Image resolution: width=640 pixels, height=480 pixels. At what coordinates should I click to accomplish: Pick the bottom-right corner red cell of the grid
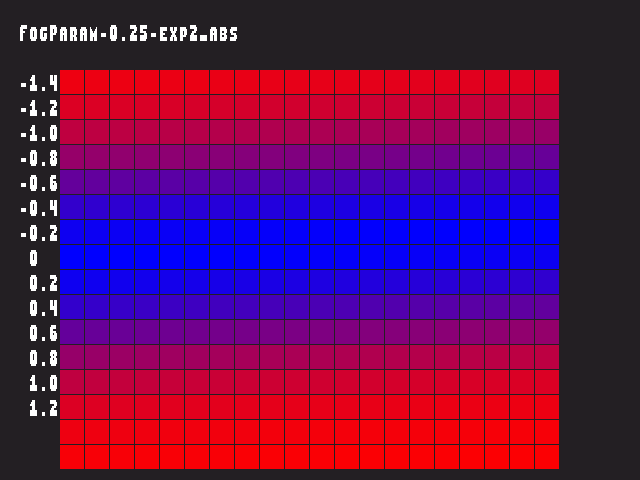547,457
